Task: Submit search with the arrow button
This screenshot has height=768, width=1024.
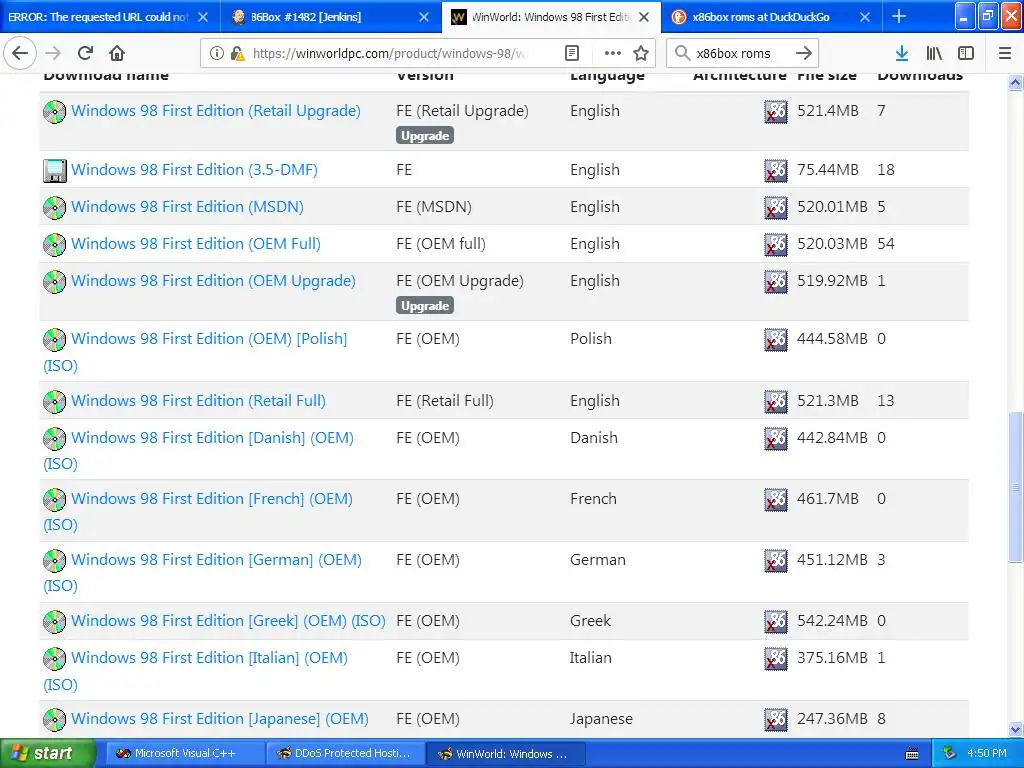Action: [804, 53]
